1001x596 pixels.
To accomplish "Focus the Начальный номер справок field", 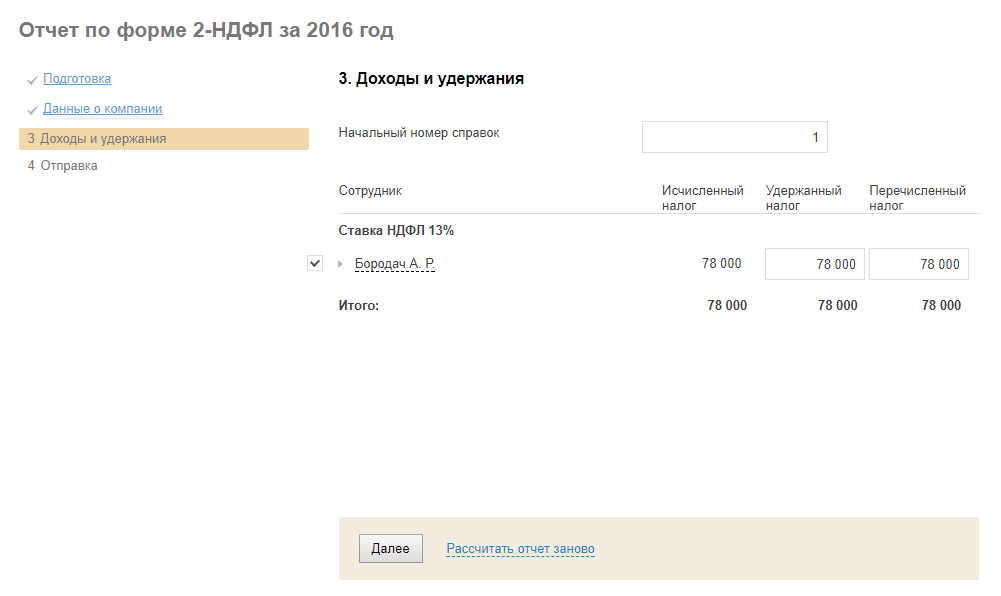I will pos(734,137).
